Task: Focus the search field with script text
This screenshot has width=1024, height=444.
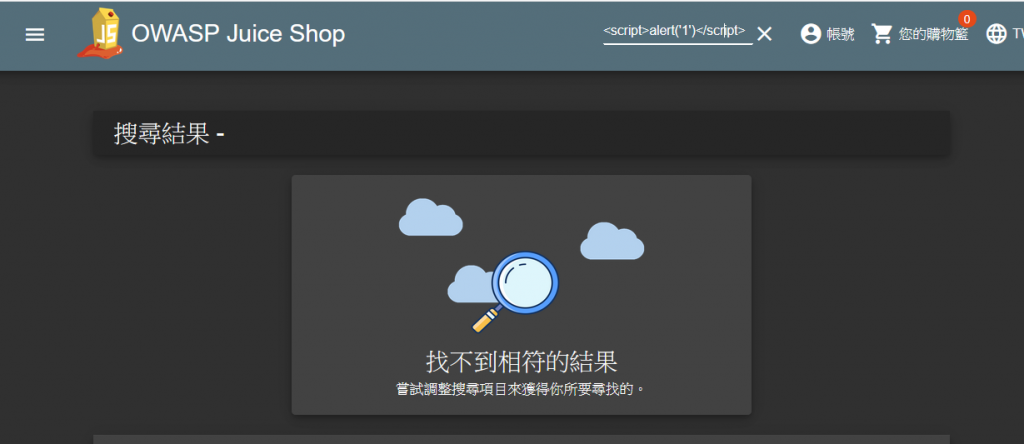Action: pos(678,32)
